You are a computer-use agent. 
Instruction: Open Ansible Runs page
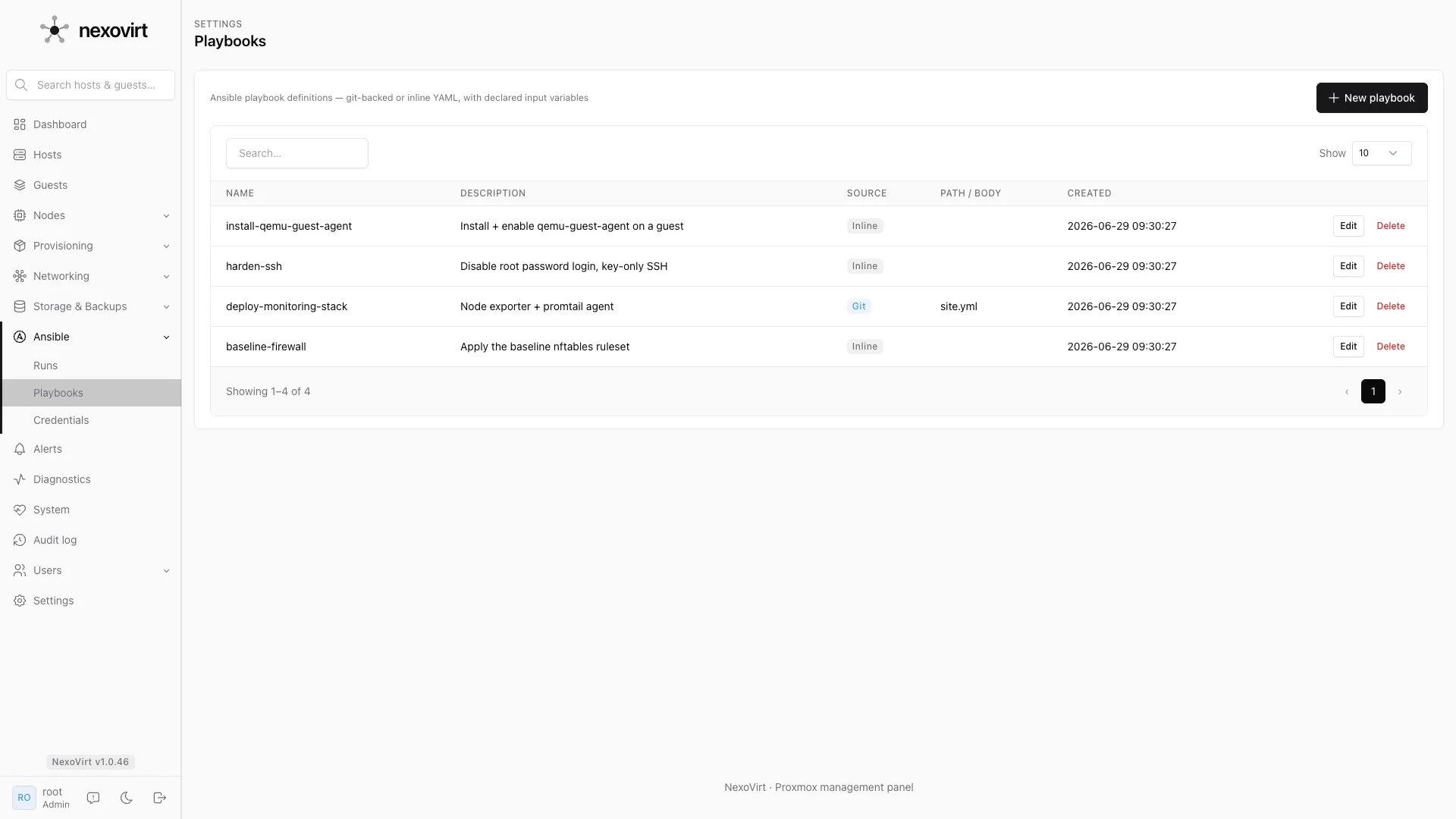tap(92, 366)
